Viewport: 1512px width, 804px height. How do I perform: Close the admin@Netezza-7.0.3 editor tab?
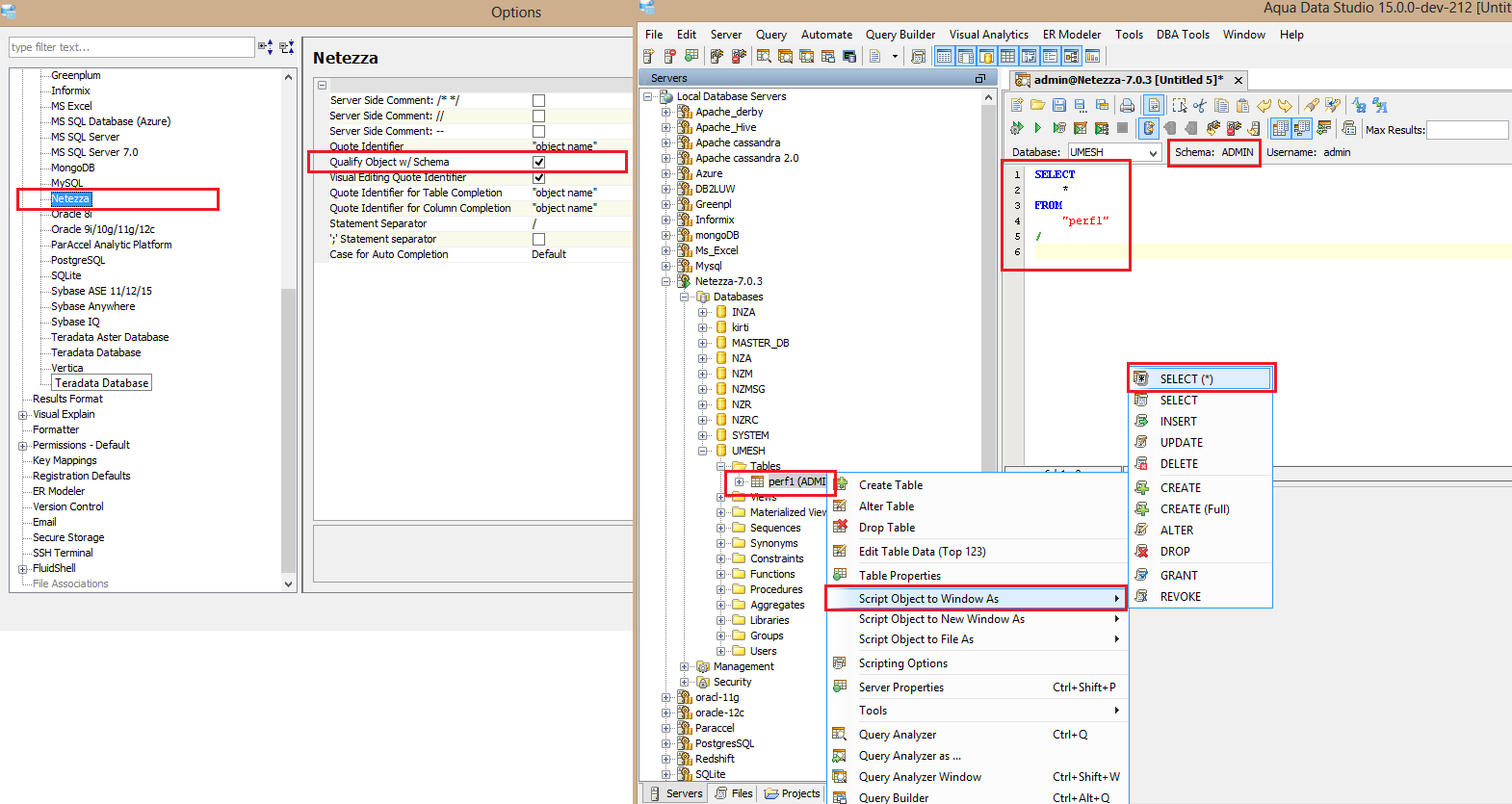pyautogui.click(x=1238, y=80)
